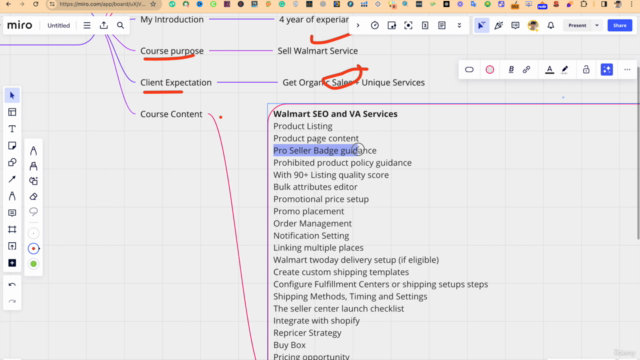Viewport: 640px width, 360px height.
Task: Select the Course purpose node
Action: [x=172, y=51]
